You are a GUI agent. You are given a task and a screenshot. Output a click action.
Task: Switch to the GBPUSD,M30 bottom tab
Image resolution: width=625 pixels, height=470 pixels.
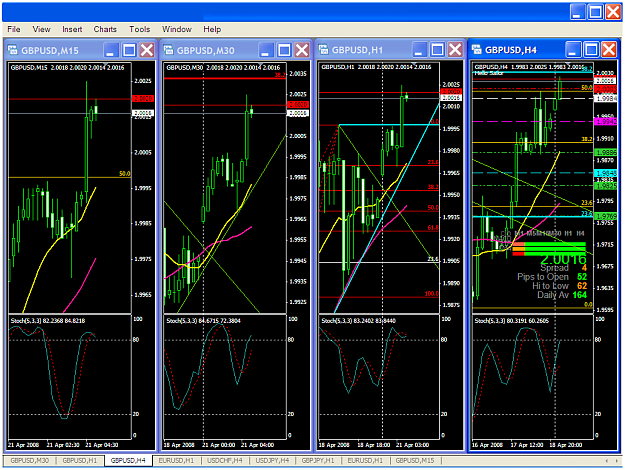29,460
